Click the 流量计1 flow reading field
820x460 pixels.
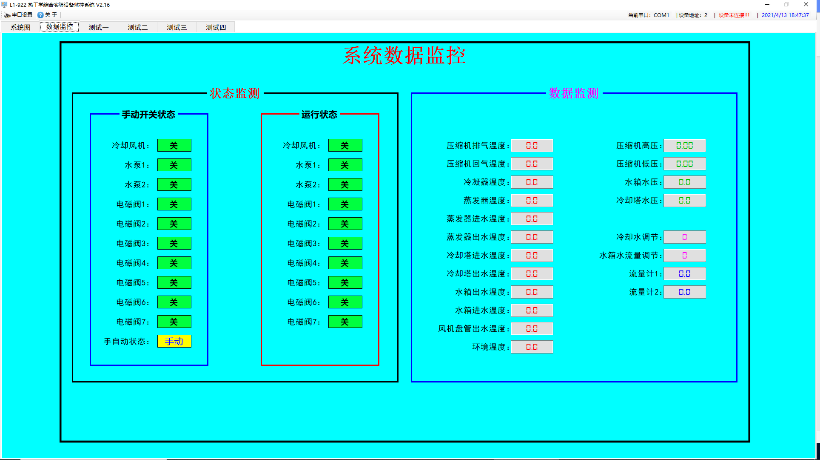pos(685,273)
